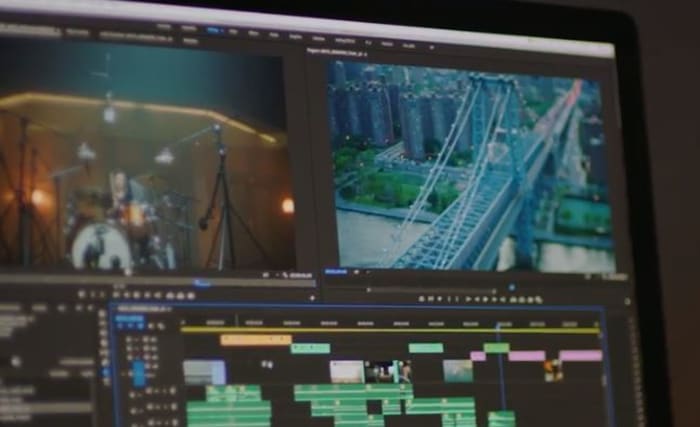Click the Source monitor drum kit preview
The image size is (700, 427).
(x=146, y=155)
